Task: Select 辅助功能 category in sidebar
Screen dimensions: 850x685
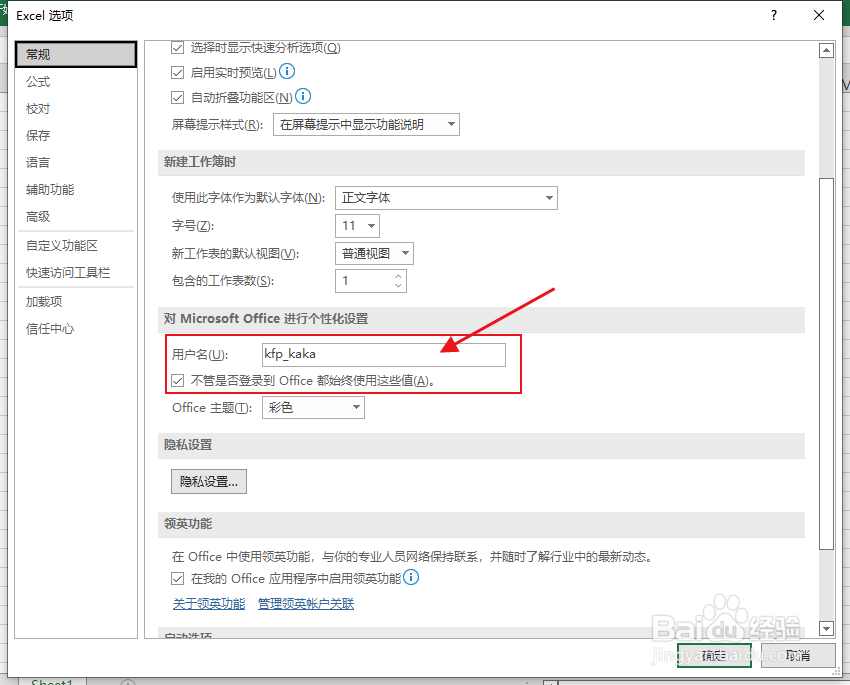Action: (x=76, y=190)
